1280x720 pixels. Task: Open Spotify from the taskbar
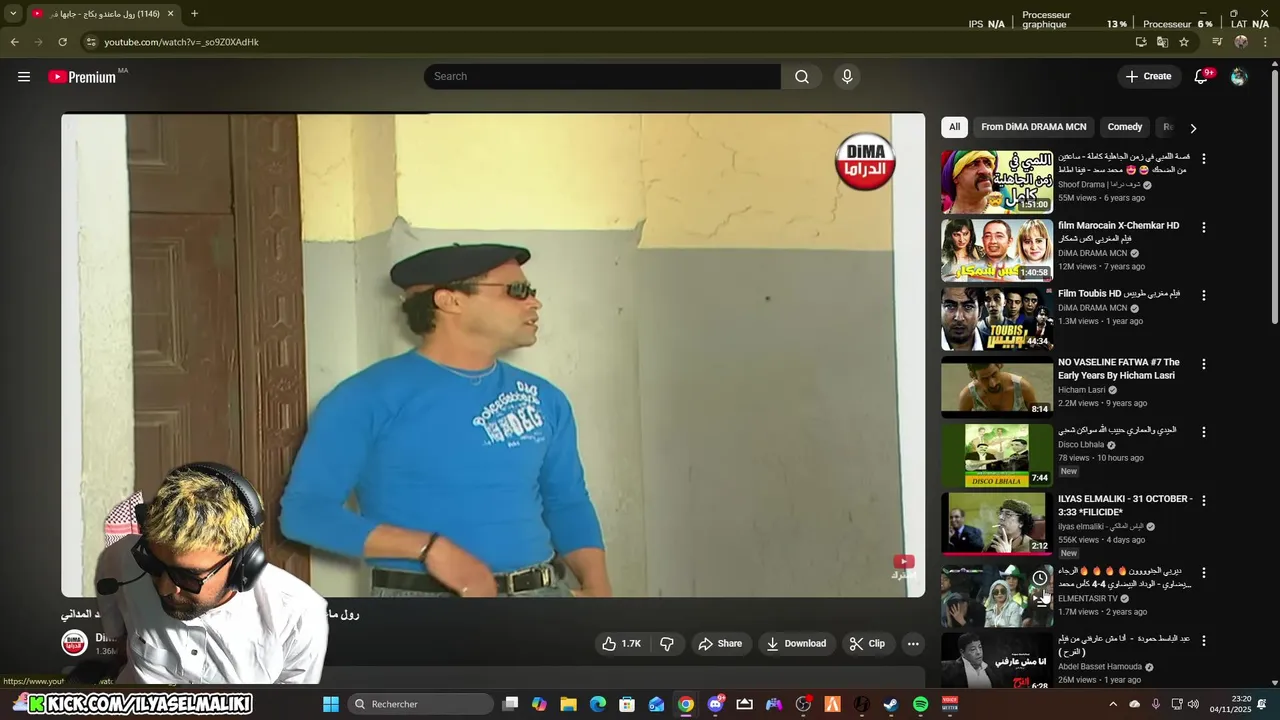[920, 704]
